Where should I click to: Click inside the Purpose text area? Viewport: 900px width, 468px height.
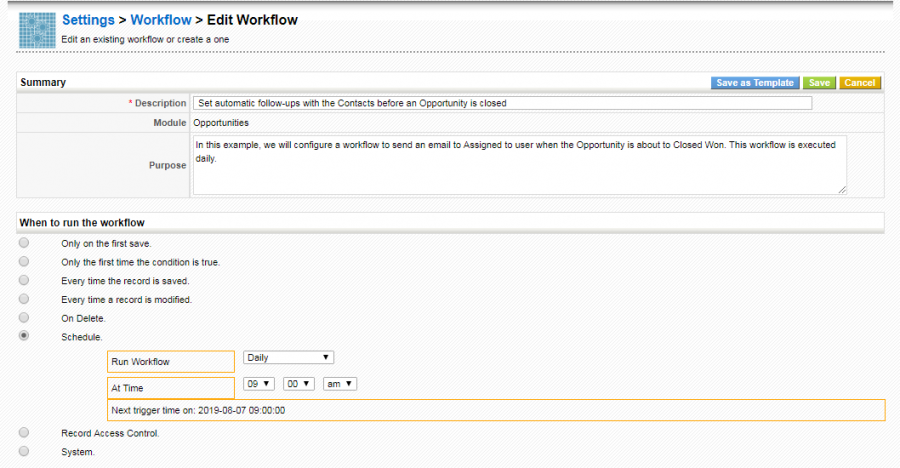[x=519, y=164]
